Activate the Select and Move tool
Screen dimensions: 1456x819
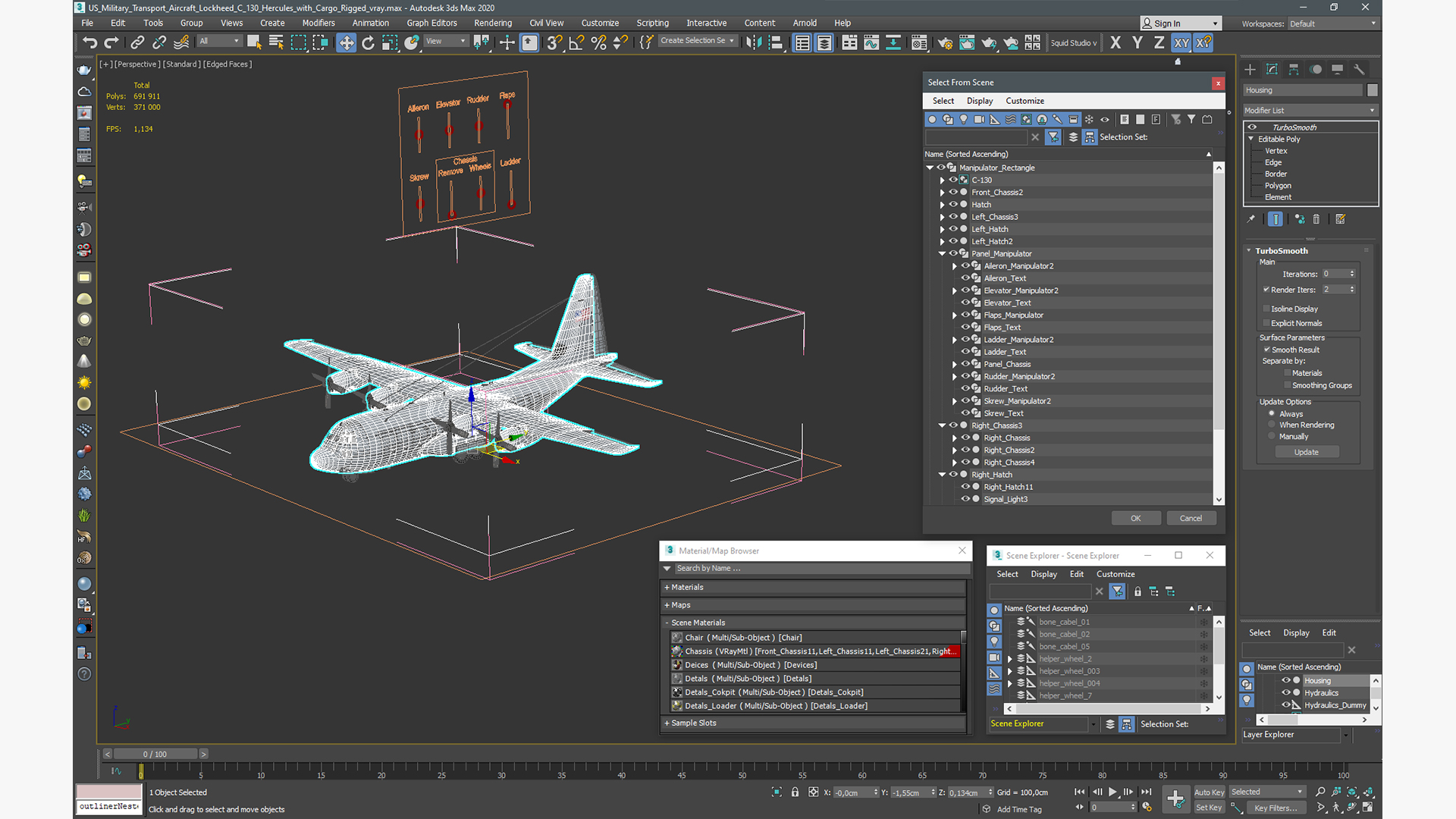[x=346, y=42]
